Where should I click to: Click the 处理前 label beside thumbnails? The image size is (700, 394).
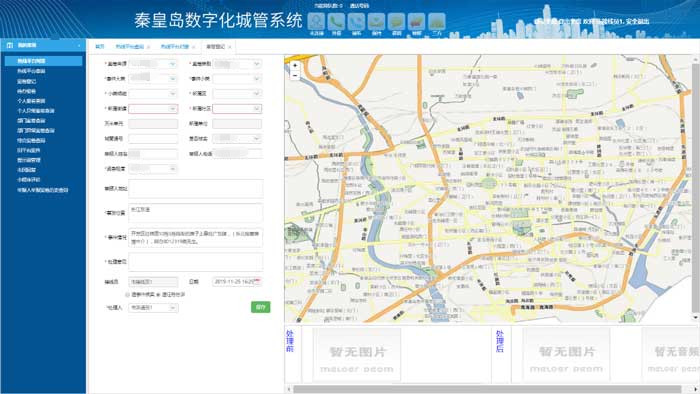pos(290,341)
